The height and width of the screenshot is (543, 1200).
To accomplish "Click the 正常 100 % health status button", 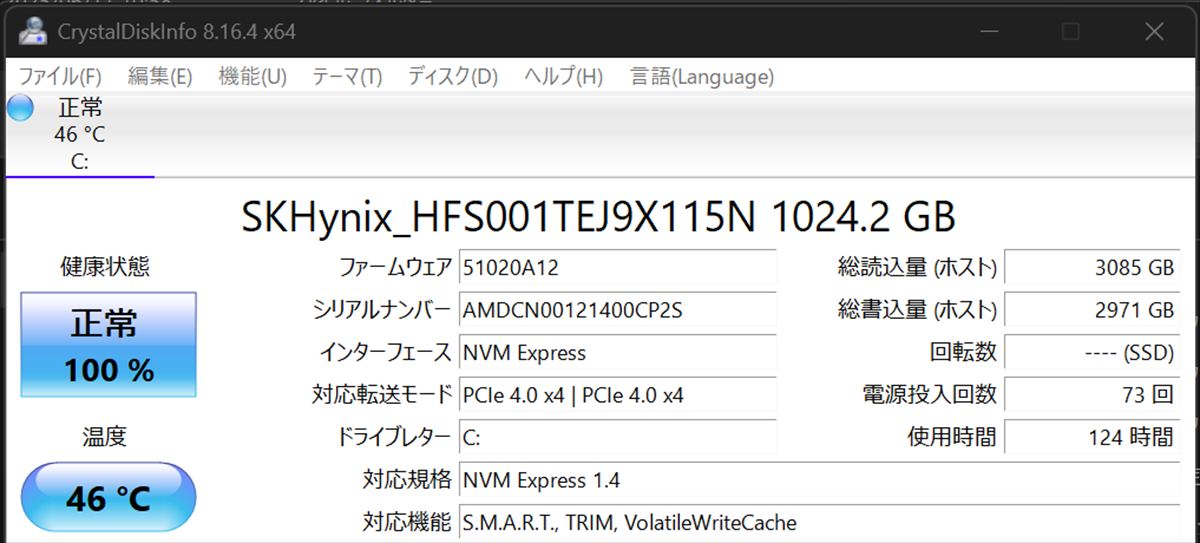I will click(x=109, y=345).
